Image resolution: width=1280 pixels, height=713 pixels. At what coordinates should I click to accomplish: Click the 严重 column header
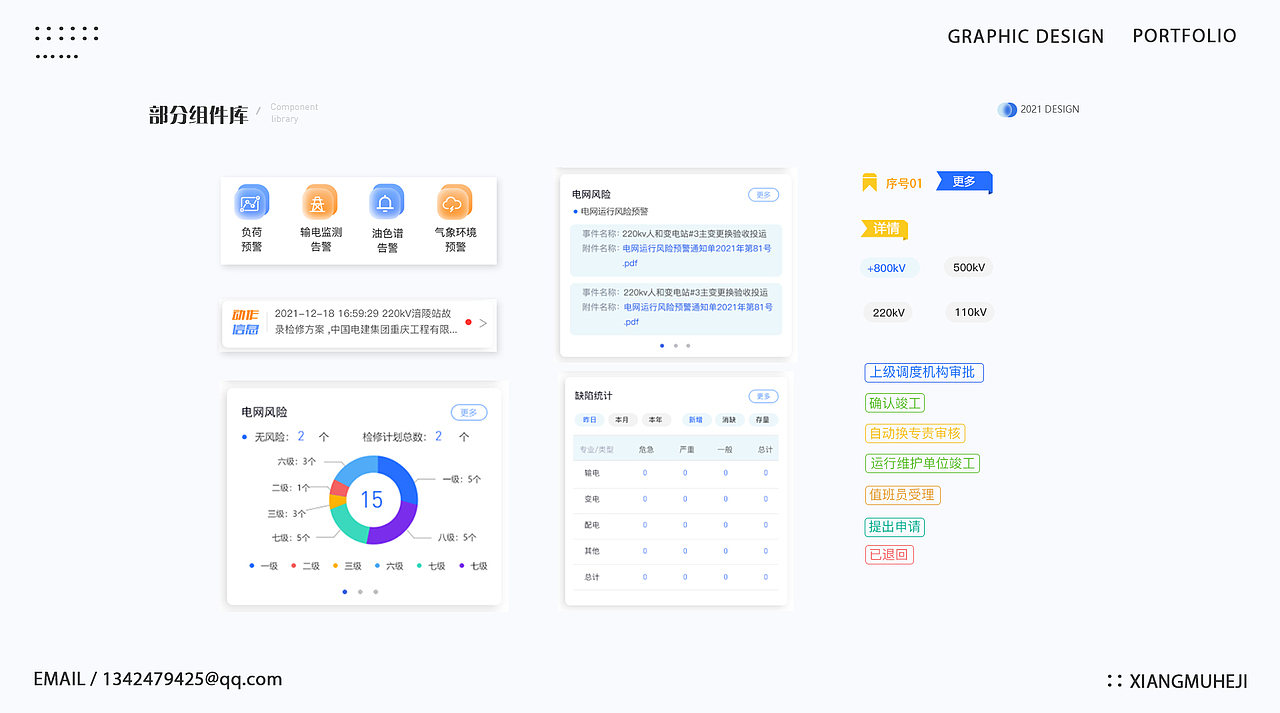point(686,450)
